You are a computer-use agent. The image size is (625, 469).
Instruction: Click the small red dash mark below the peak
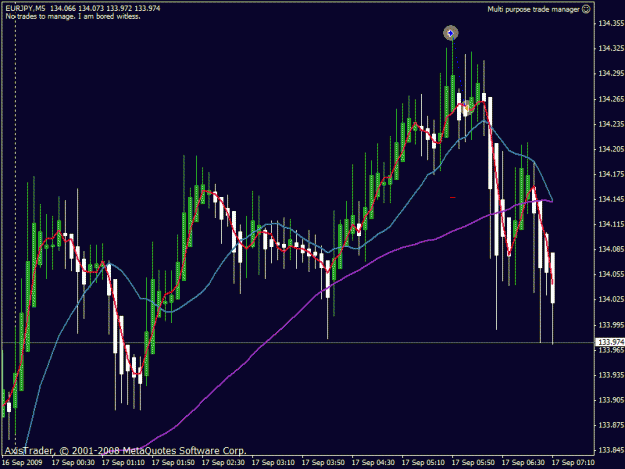point(453,197)
